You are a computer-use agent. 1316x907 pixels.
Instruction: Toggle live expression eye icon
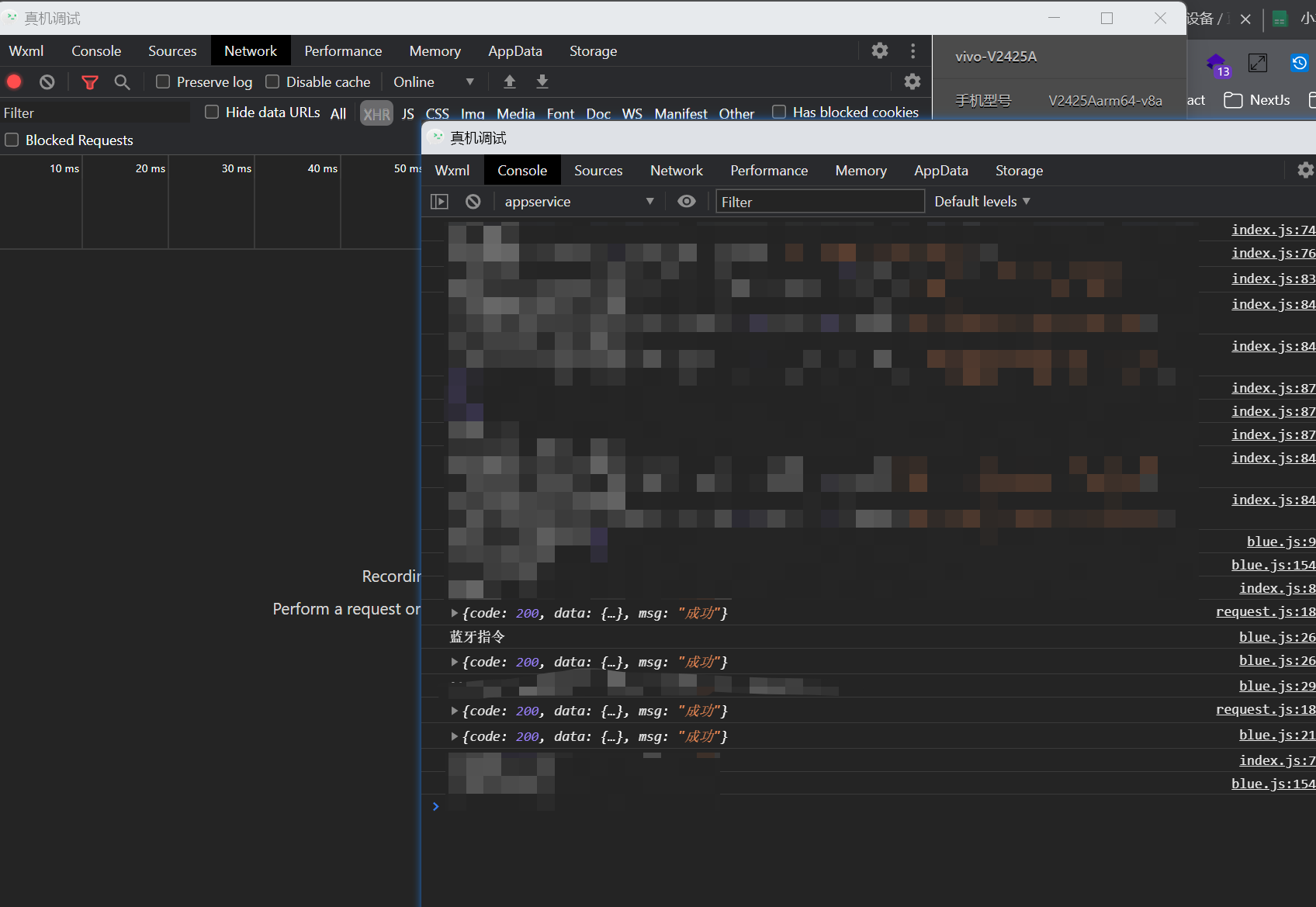point(686,201)
